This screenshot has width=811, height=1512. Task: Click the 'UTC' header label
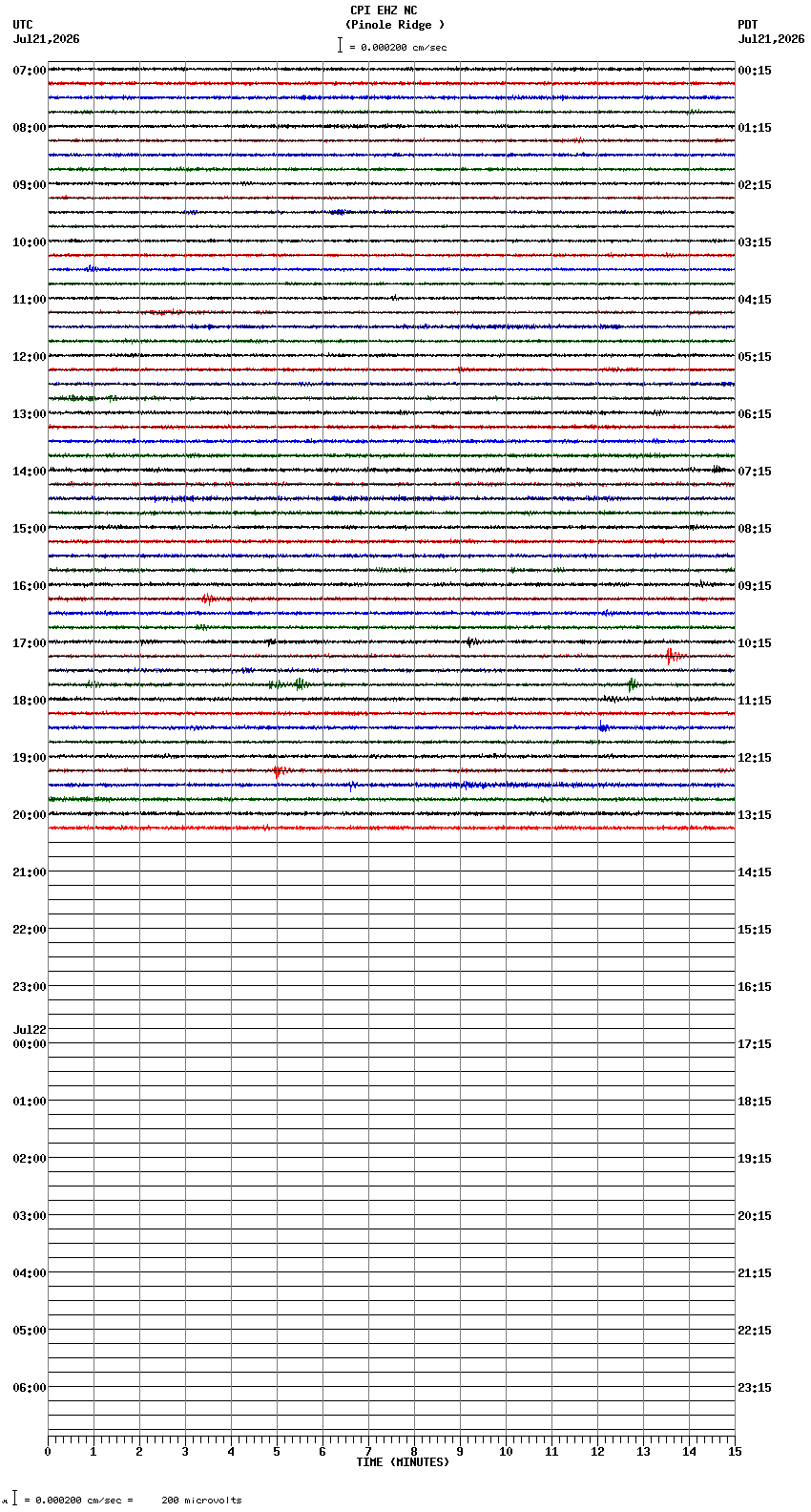coord(23,25)
